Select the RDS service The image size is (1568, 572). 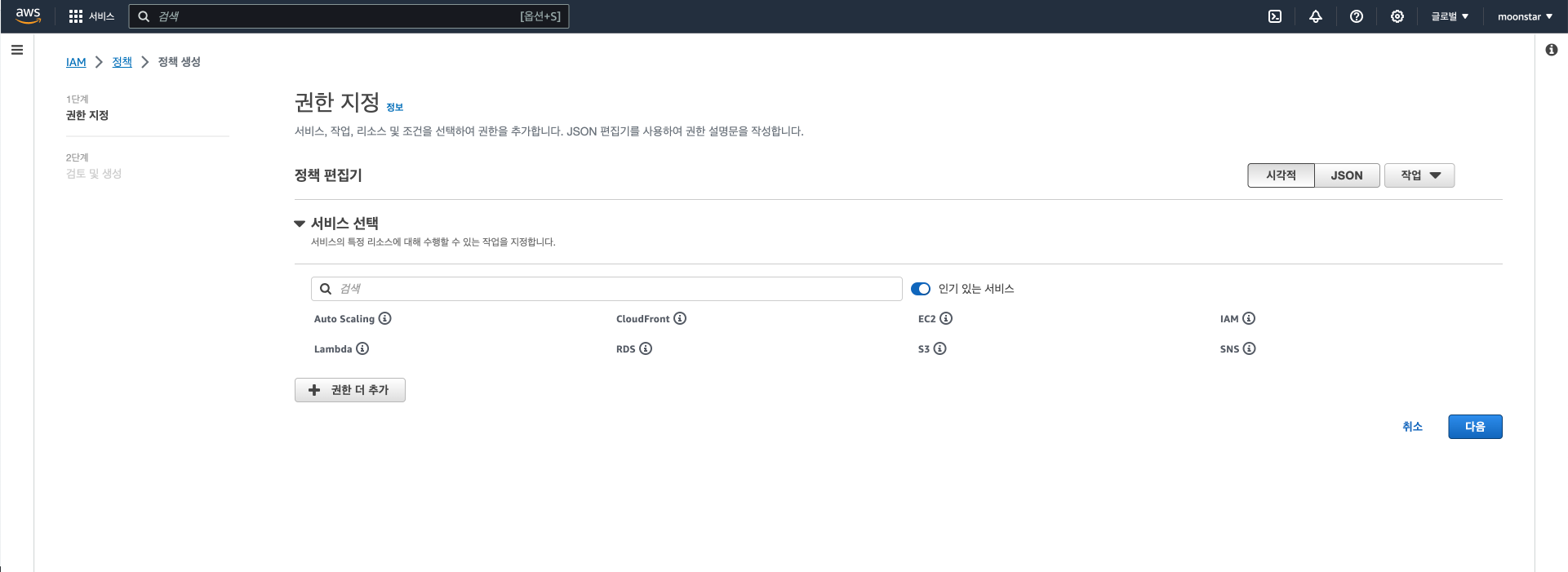click(626, 349)
